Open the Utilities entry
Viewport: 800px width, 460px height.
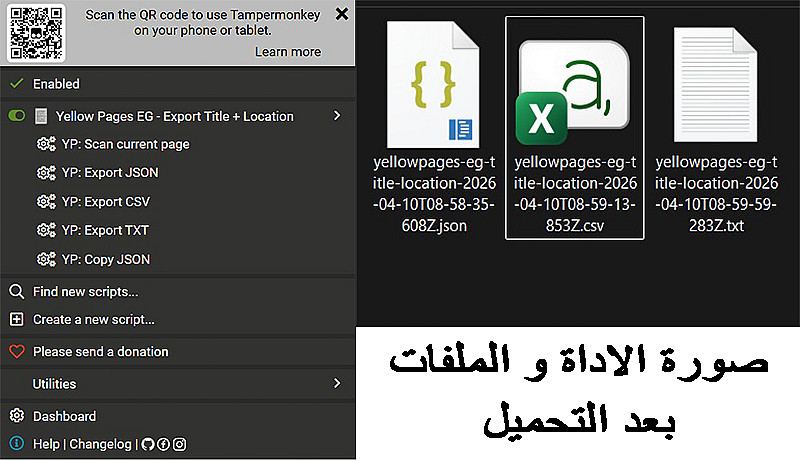coord(55,384)
